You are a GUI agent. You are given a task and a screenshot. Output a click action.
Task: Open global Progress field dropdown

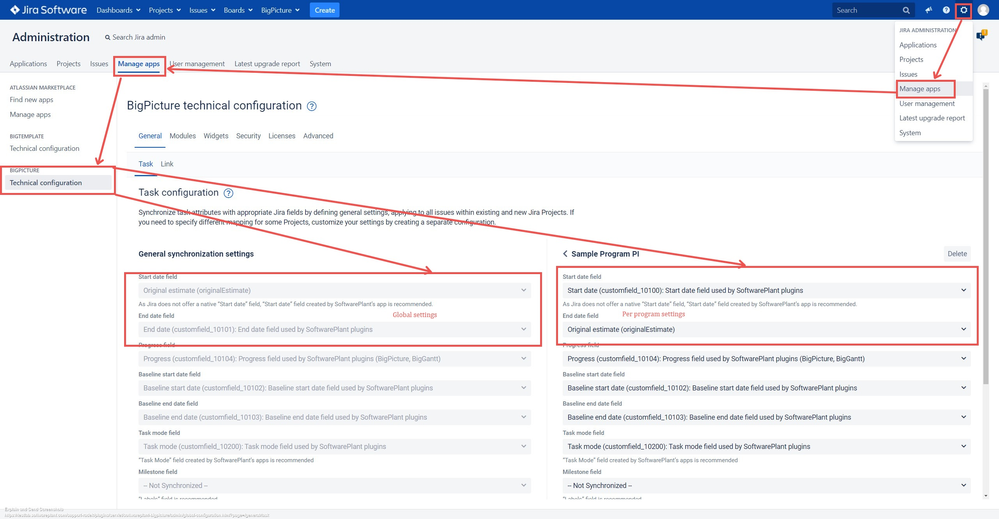pyautogui.click(x=334, y=359)
